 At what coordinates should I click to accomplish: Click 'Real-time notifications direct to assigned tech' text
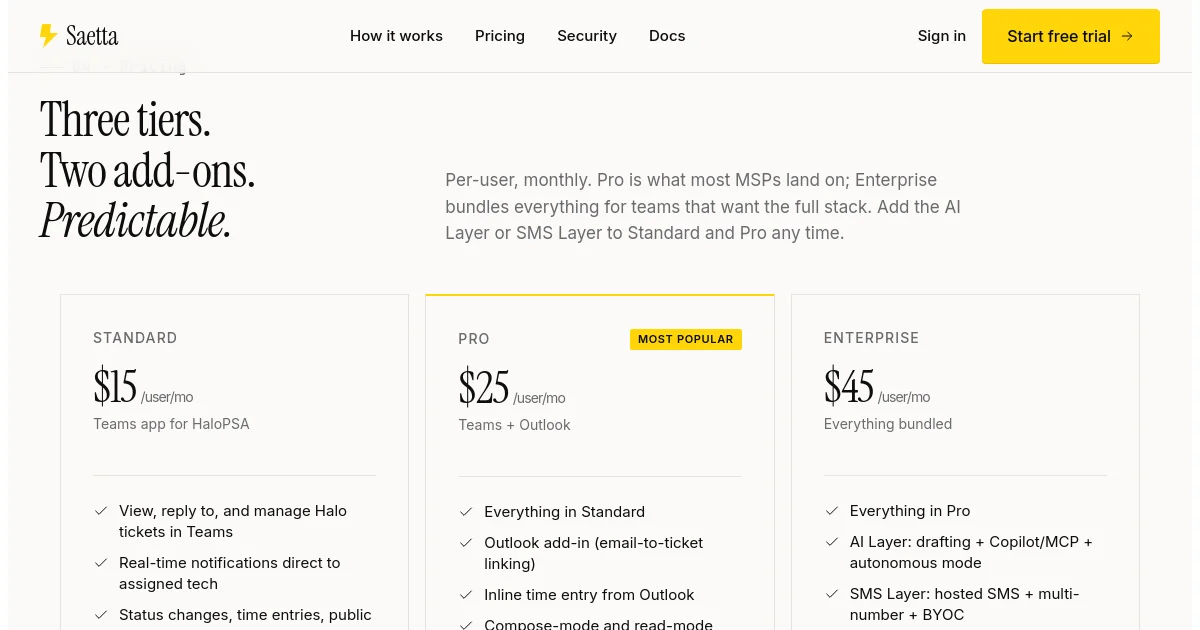[230, 573]
